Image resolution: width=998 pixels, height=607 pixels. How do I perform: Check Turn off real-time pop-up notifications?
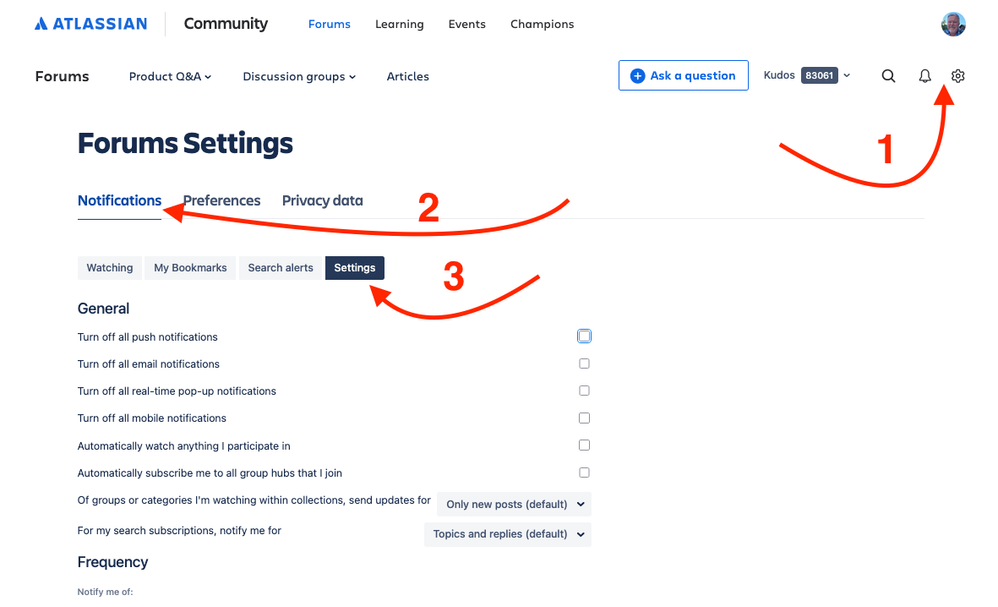click(584, 391)
